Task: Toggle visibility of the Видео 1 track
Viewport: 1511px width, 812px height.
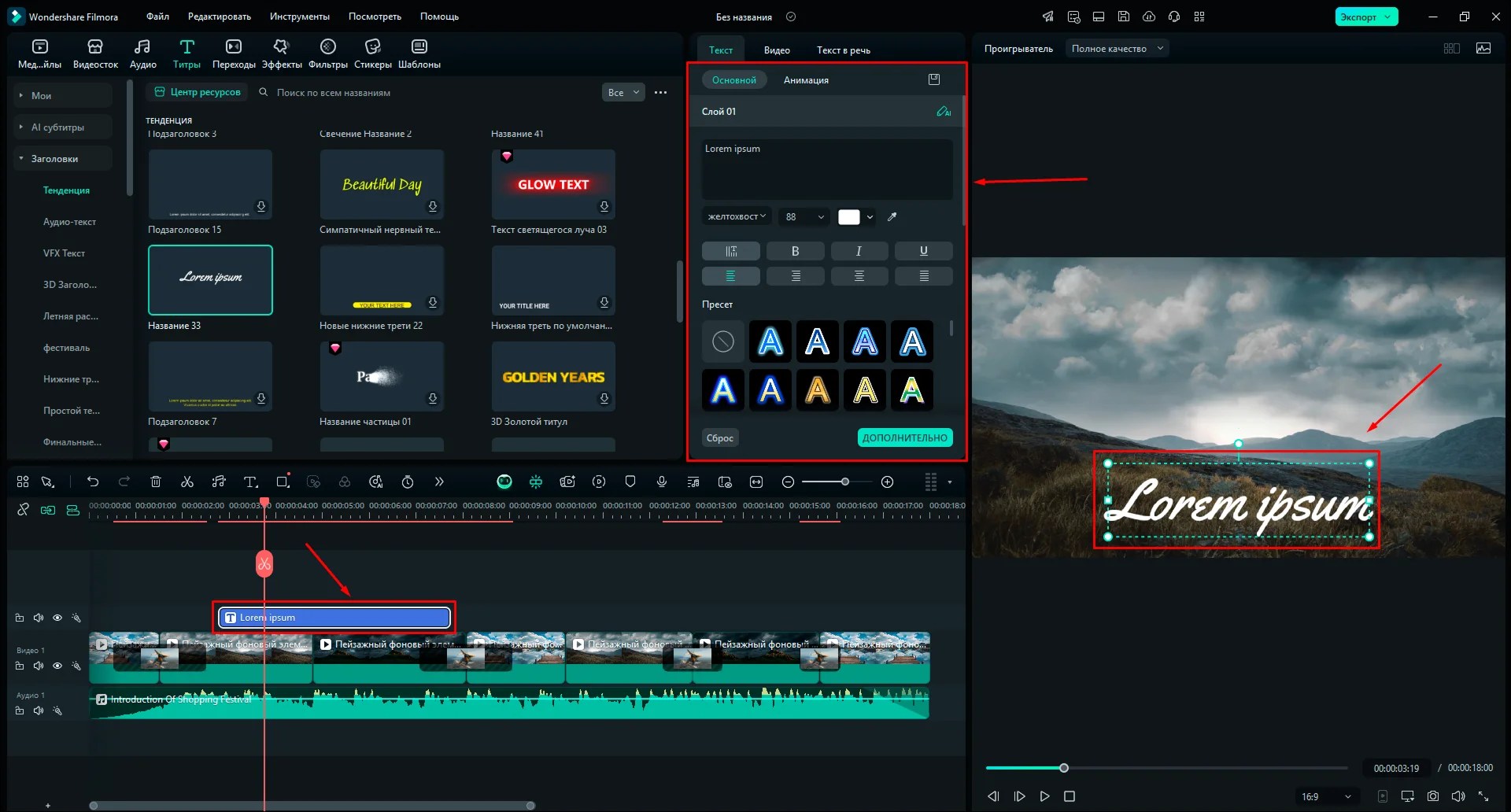Action: [x=57, y=666]
